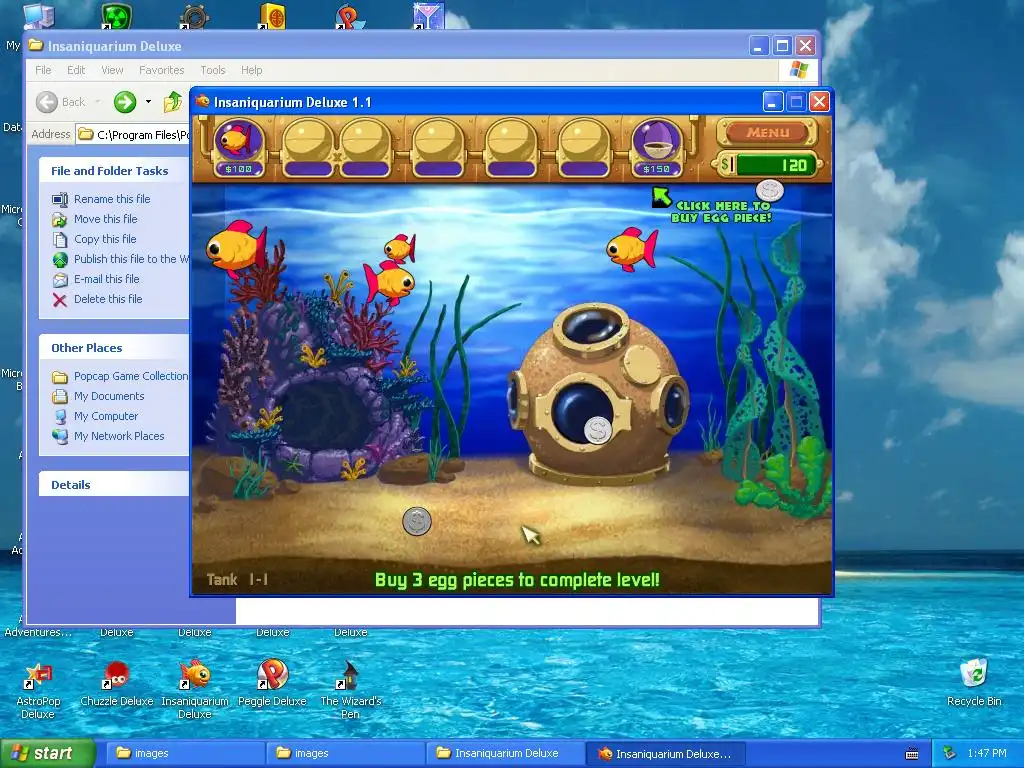Viewport: 1024px width, 768px height.
Task: Open View menu in Explorer window
Action: click(x=112, y=70)
